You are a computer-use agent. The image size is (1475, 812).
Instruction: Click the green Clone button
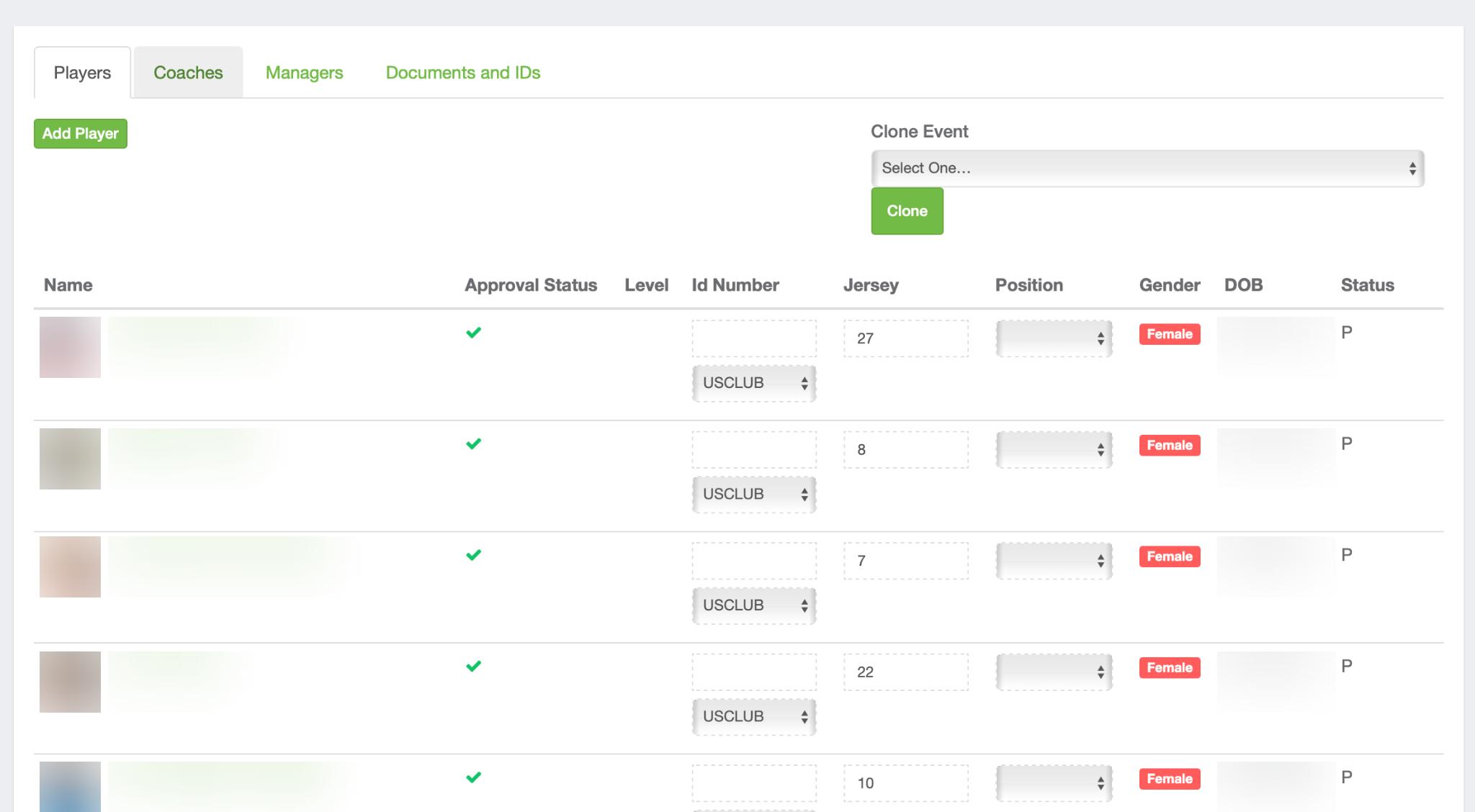pyautogui.click(x=907, y=211)
